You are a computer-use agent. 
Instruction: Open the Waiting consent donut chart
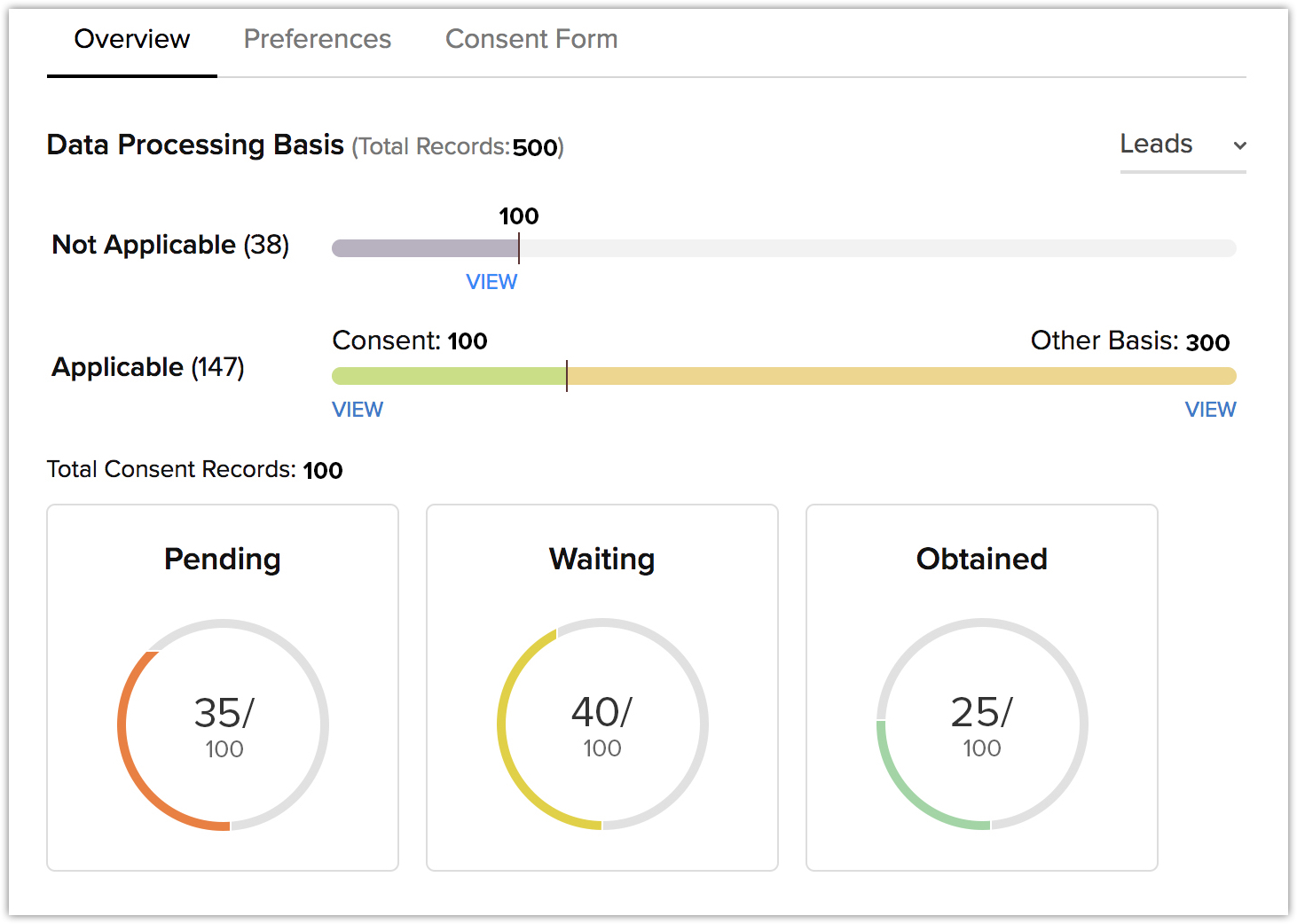tap(601, 724)
